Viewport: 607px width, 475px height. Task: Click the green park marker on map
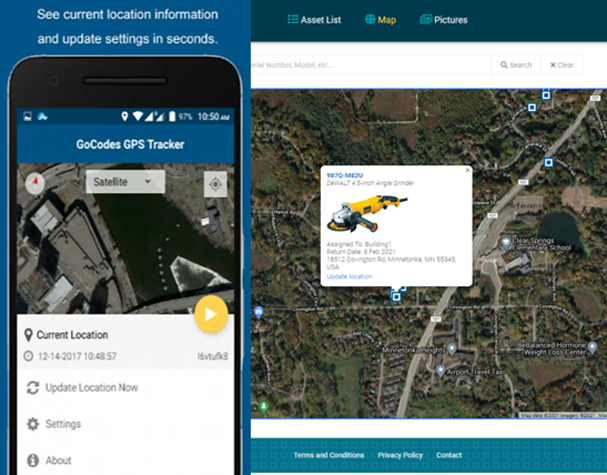[264, 406]
